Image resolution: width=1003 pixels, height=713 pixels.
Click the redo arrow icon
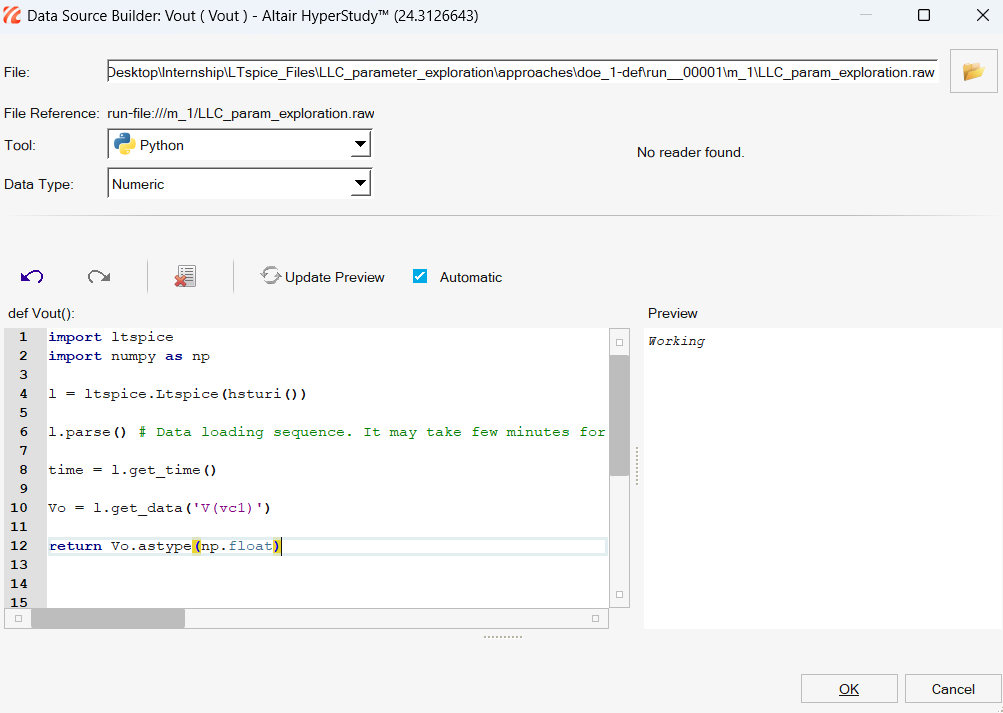coord(99,277)
